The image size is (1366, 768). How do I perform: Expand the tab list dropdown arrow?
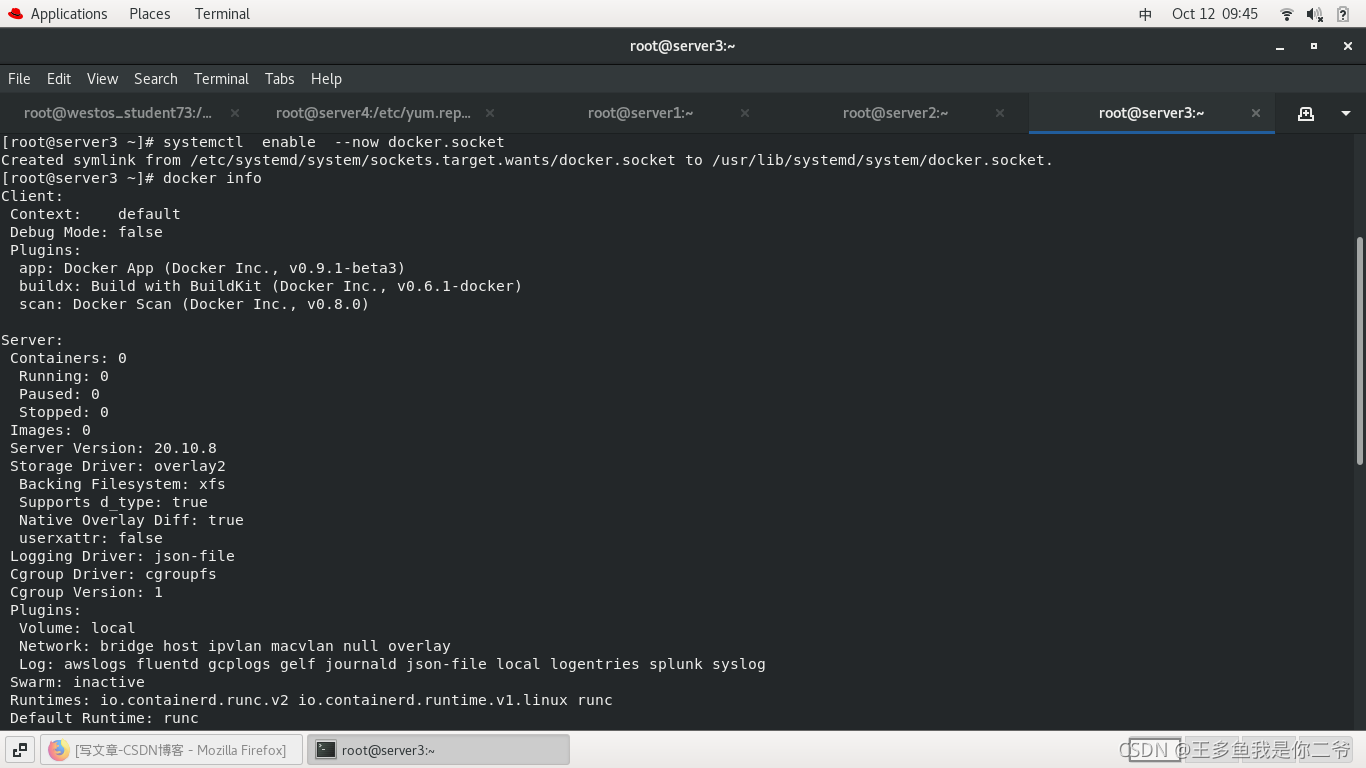pos(1346,113)
